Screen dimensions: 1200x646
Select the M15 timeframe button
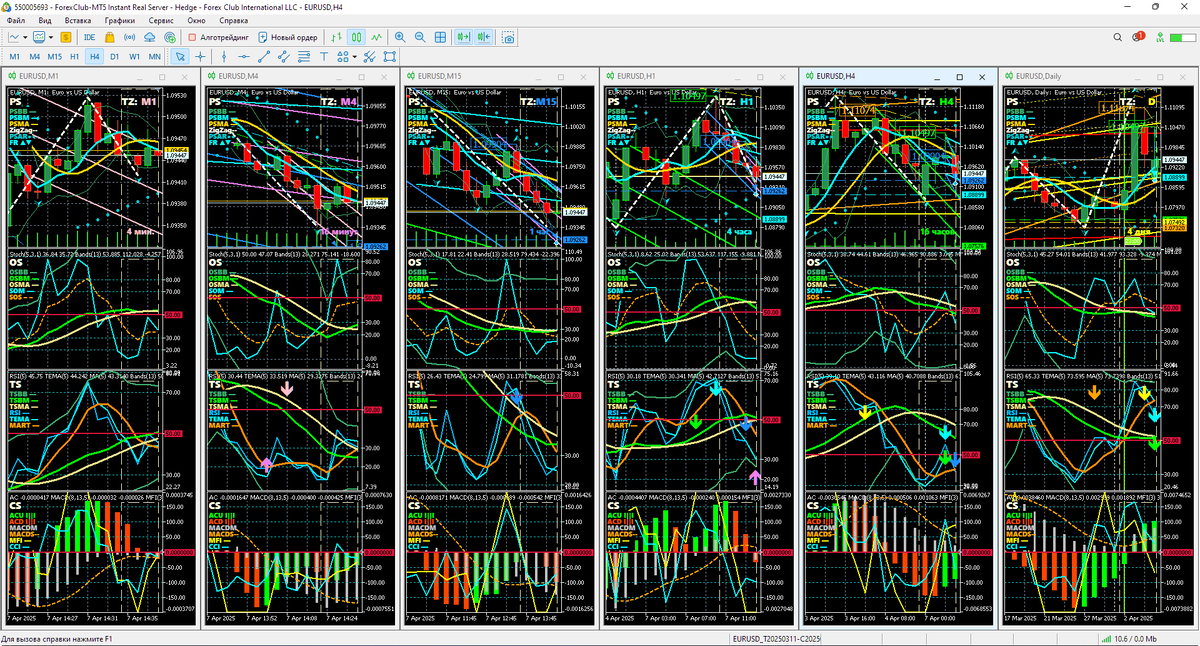55,57
